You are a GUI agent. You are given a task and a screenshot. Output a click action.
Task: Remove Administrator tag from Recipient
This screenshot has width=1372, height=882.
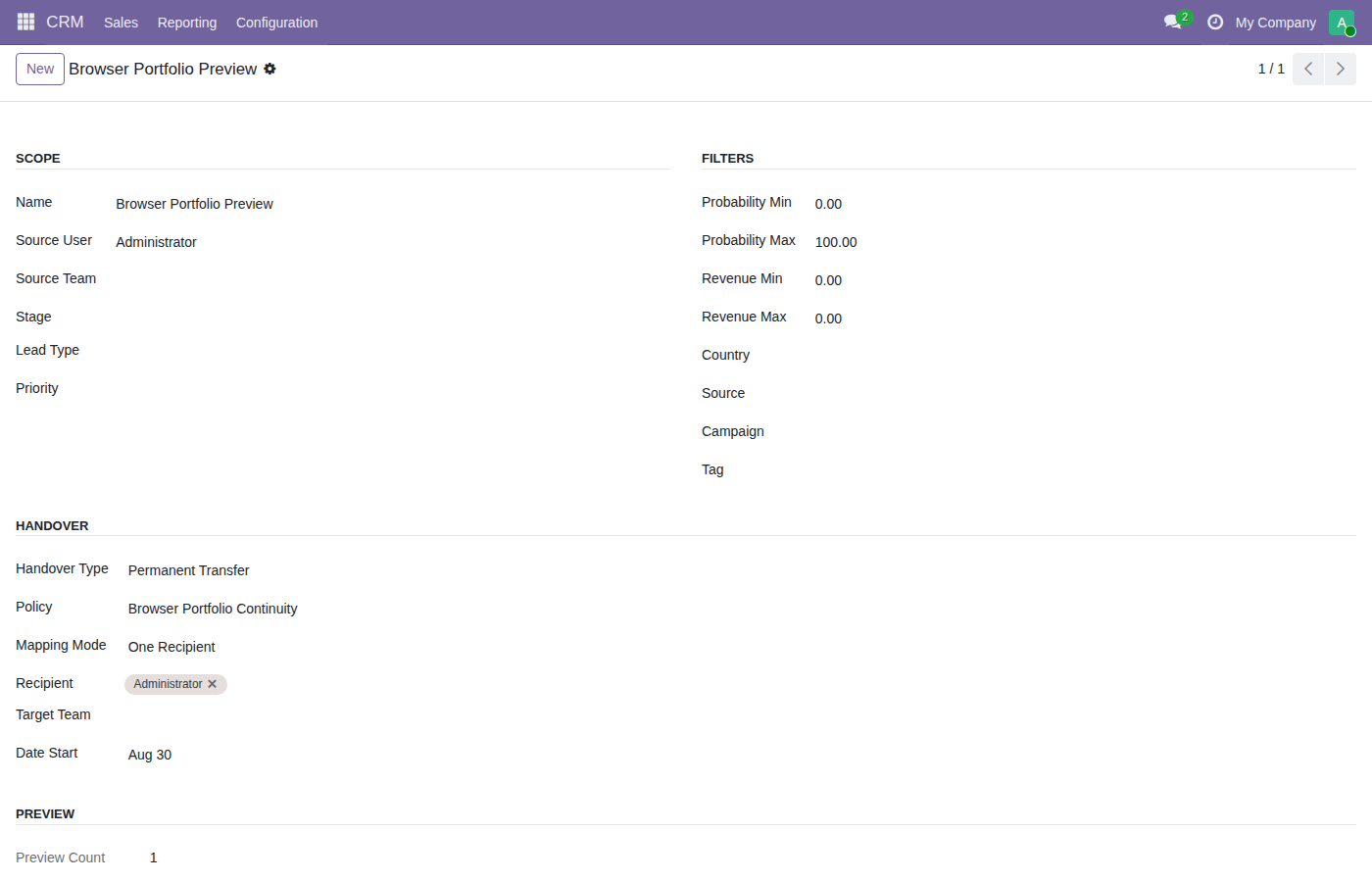(212, 684)
